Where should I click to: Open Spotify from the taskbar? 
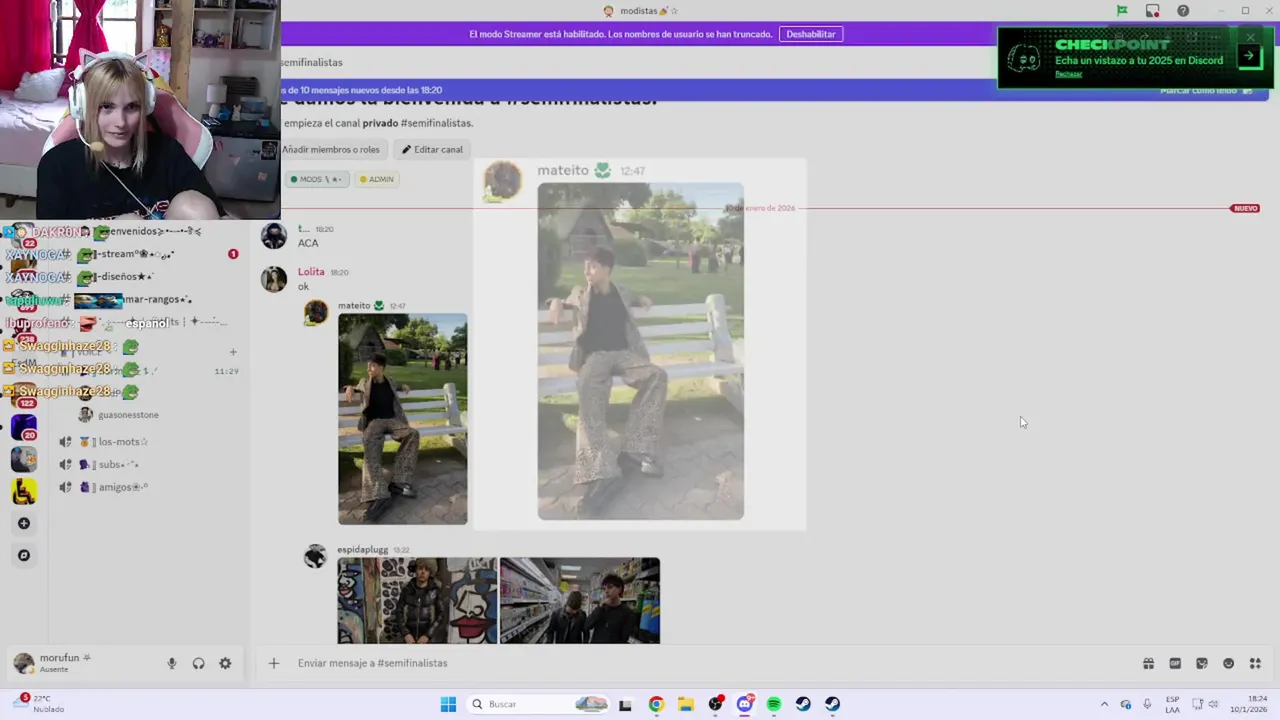point(774,704)
